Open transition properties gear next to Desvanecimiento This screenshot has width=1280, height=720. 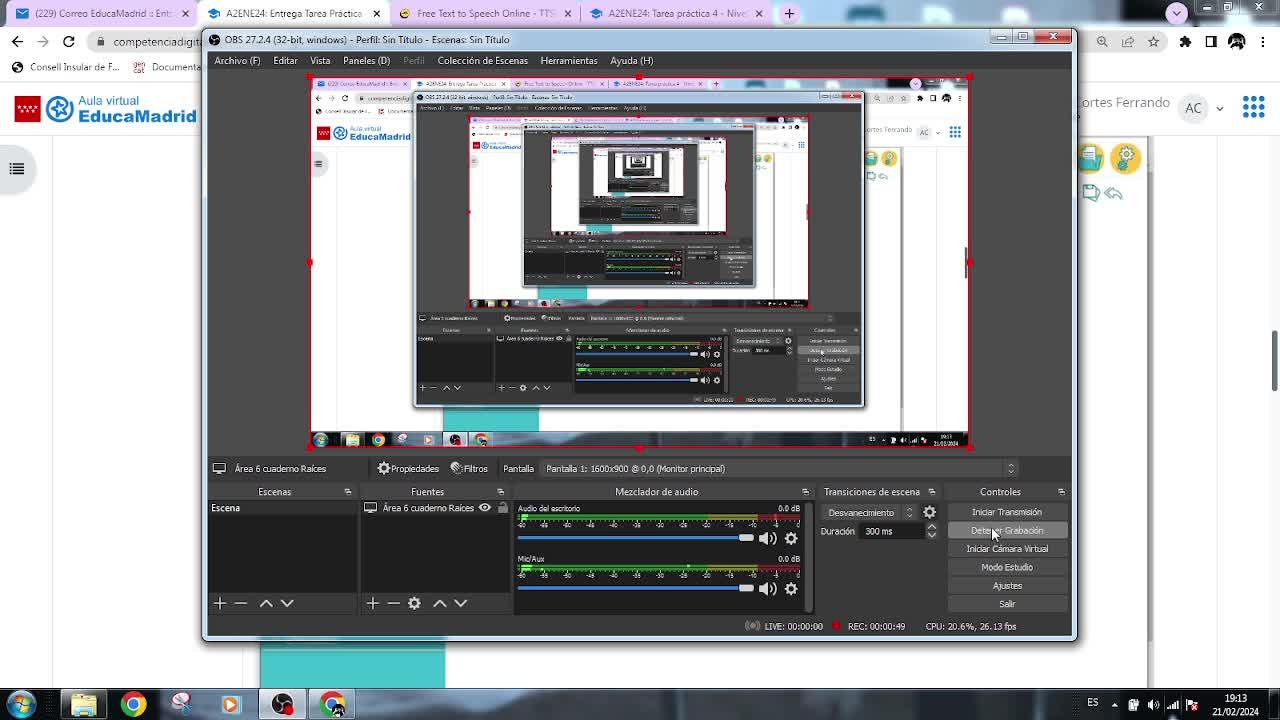pos(930,512)
